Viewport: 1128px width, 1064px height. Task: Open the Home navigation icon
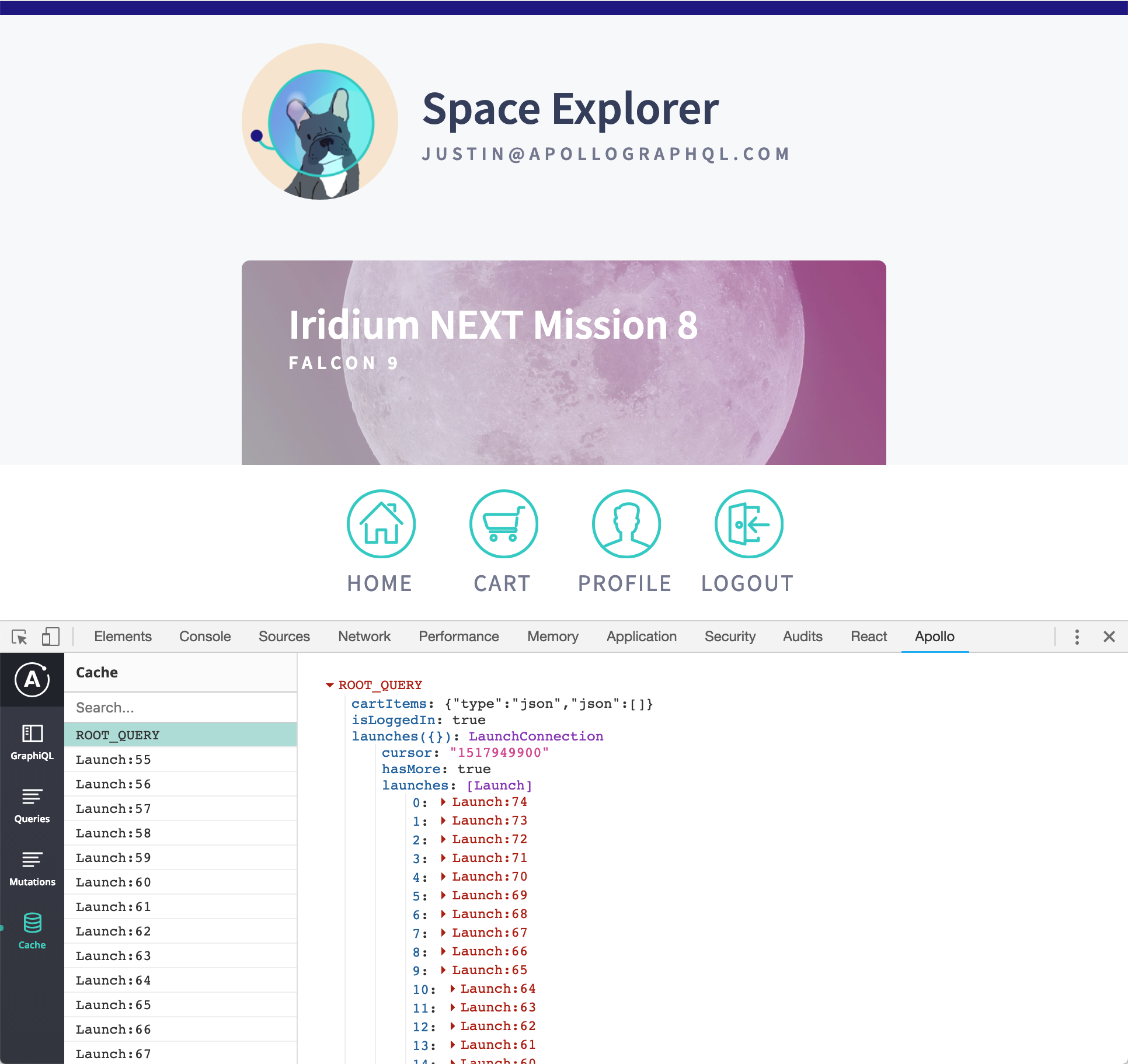pyautogui.click(x=381, y=524)
